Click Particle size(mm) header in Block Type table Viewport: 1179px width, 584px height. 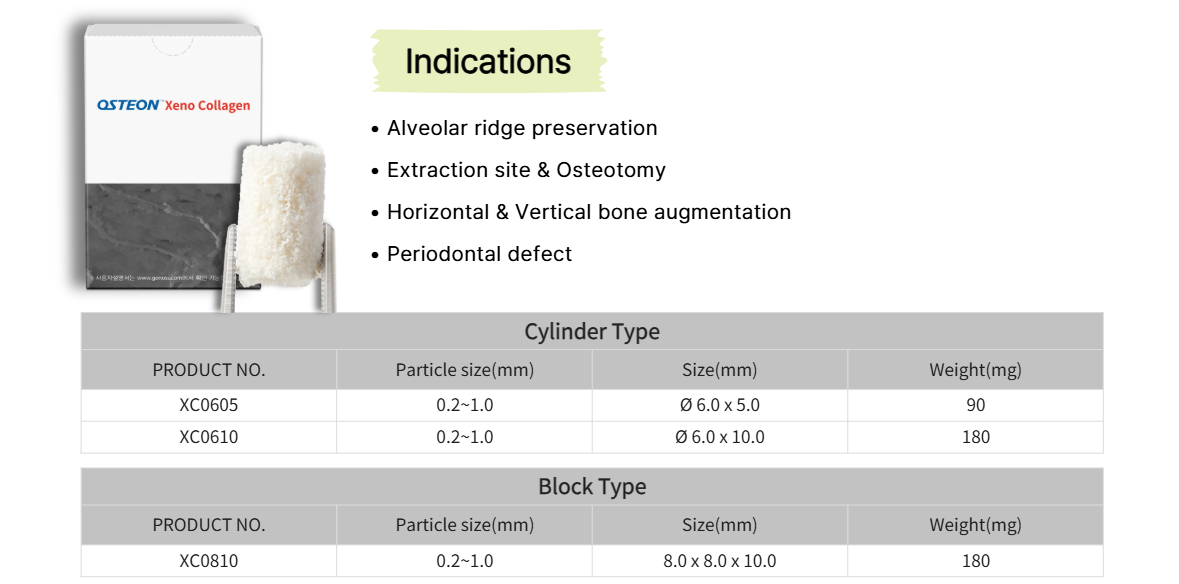click(464, 525)
